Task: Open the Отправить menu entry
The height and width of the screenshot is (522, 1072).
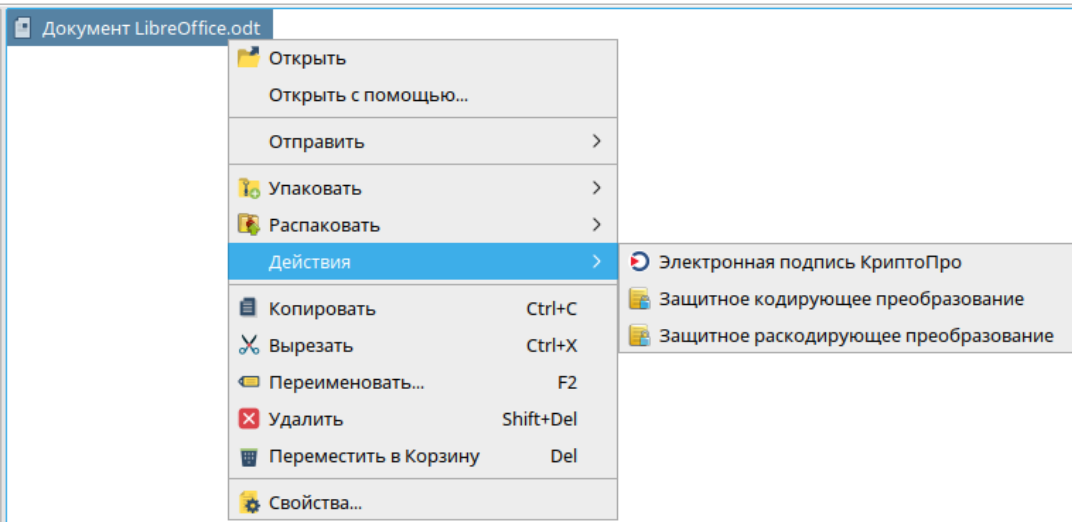Action: coord(423,141)
